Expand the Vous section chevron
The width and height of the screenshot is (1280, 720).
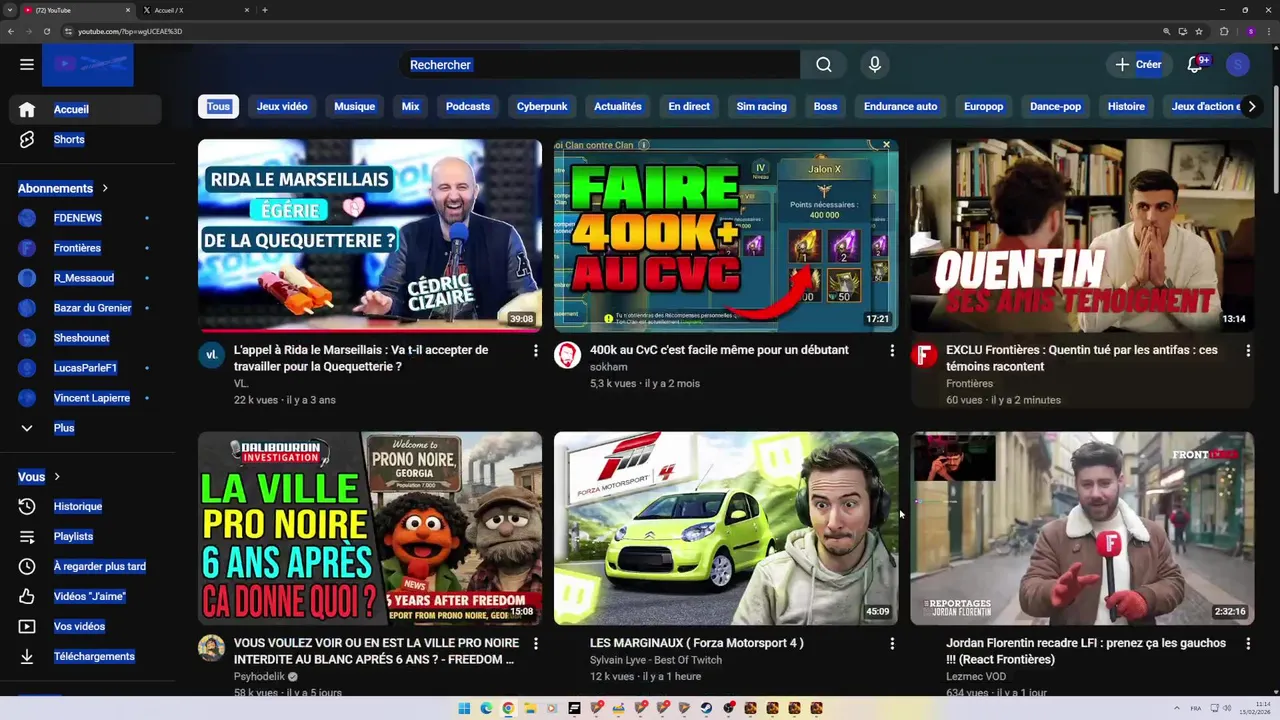57,477
